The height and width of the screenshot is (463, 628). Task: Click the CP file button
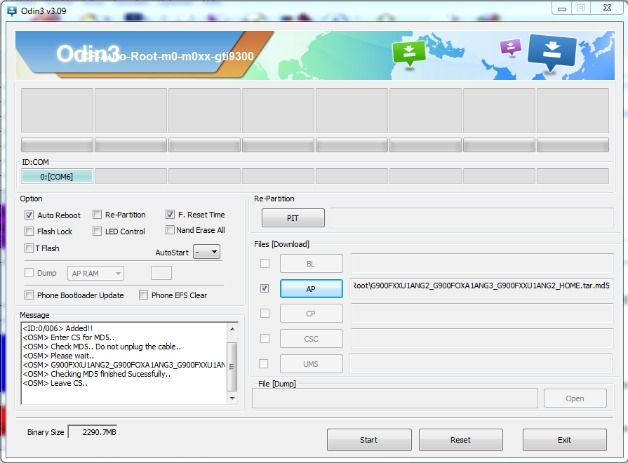pyautogui.click(x=311, y=314)
